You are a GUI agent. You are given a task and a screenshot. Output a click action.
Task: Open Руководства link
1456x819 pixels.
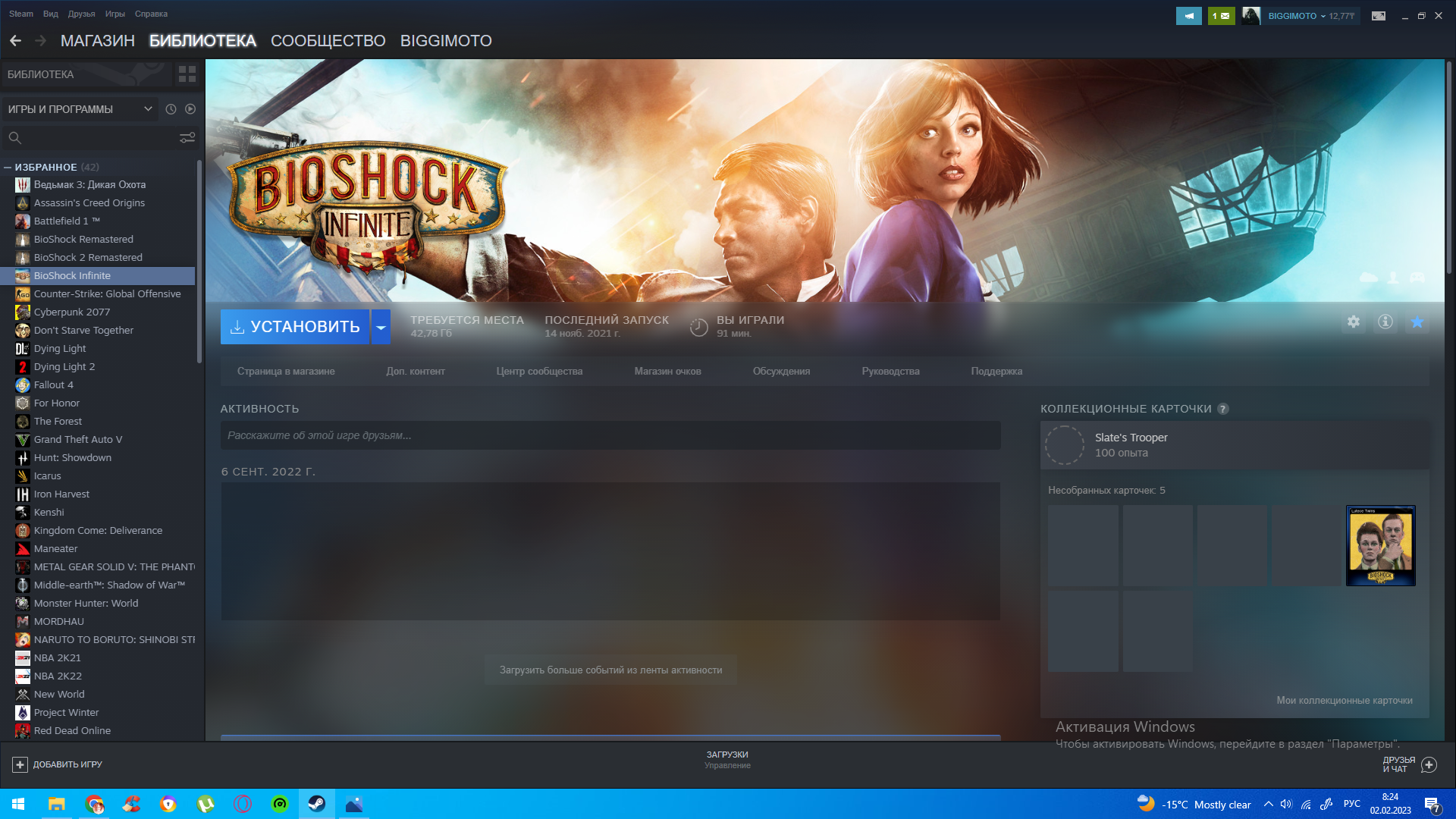(x=890, y=372)
